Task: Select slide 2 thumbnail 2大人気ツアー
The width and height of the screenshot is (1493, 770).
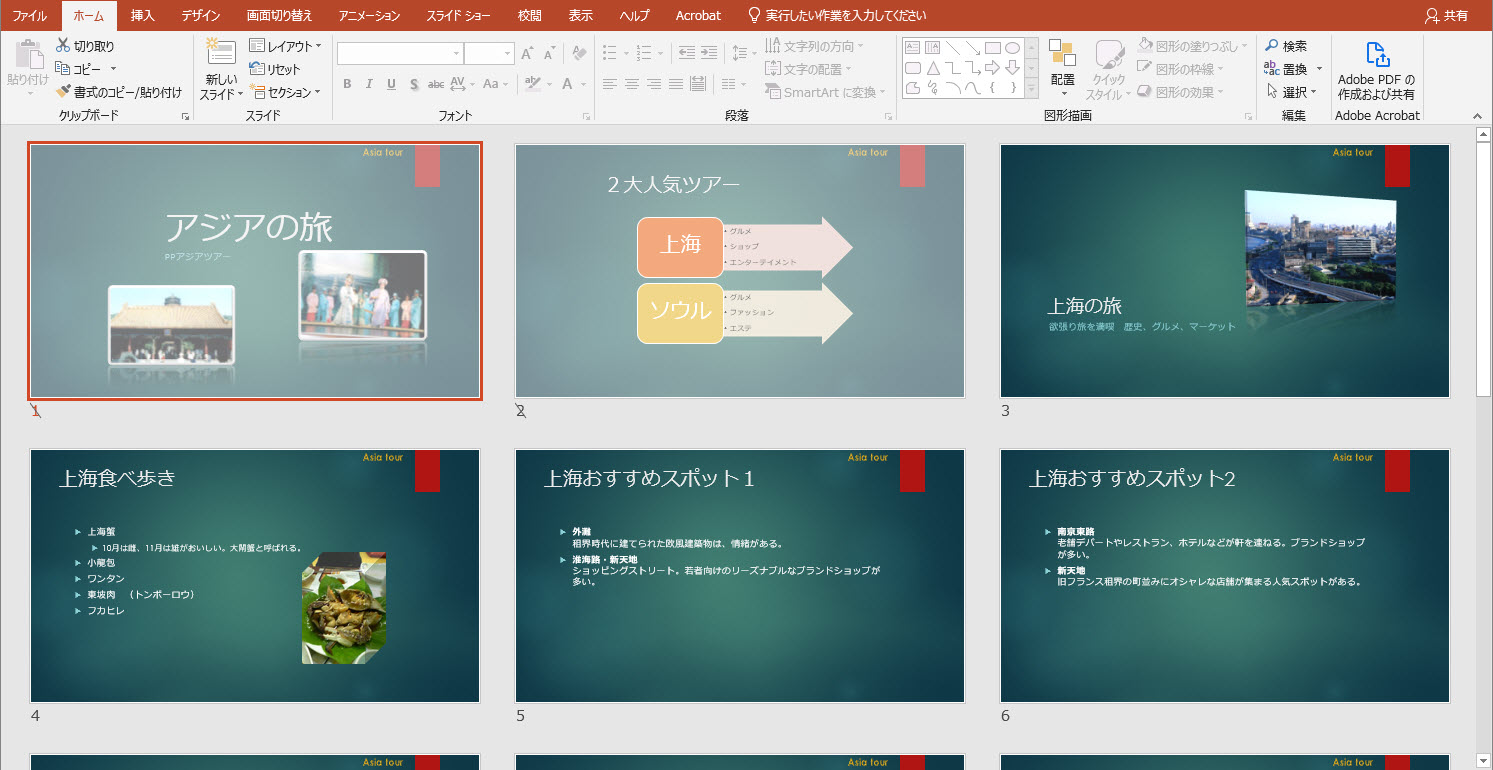Action: click(x=740, y=271)
